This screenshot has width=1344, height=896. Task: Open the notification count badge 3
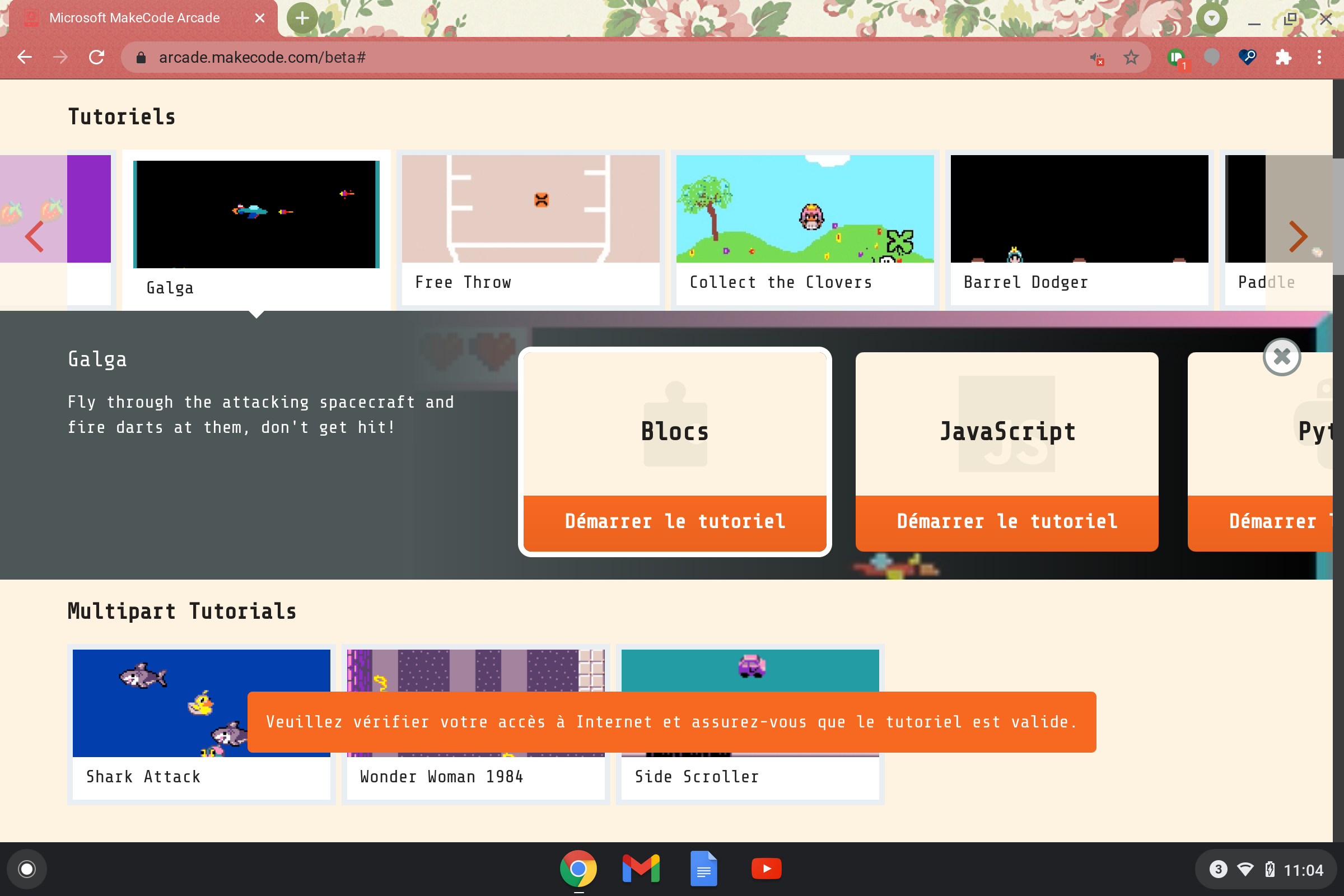(x=1217, y=870)
